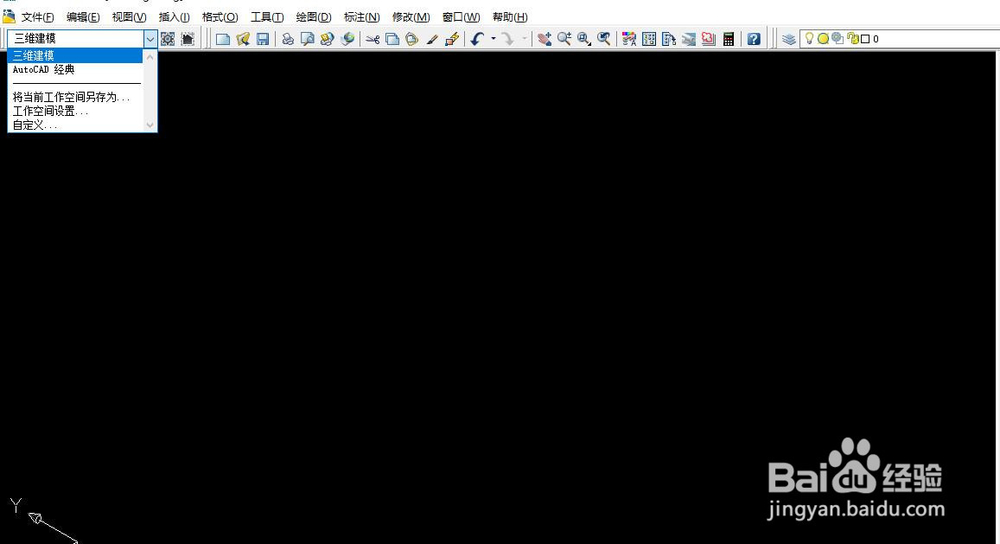The height and width of the screenshot is (544, 1000).
Task: Choose 将当前工作空间另存为...
Action: [x=71, y=97]
